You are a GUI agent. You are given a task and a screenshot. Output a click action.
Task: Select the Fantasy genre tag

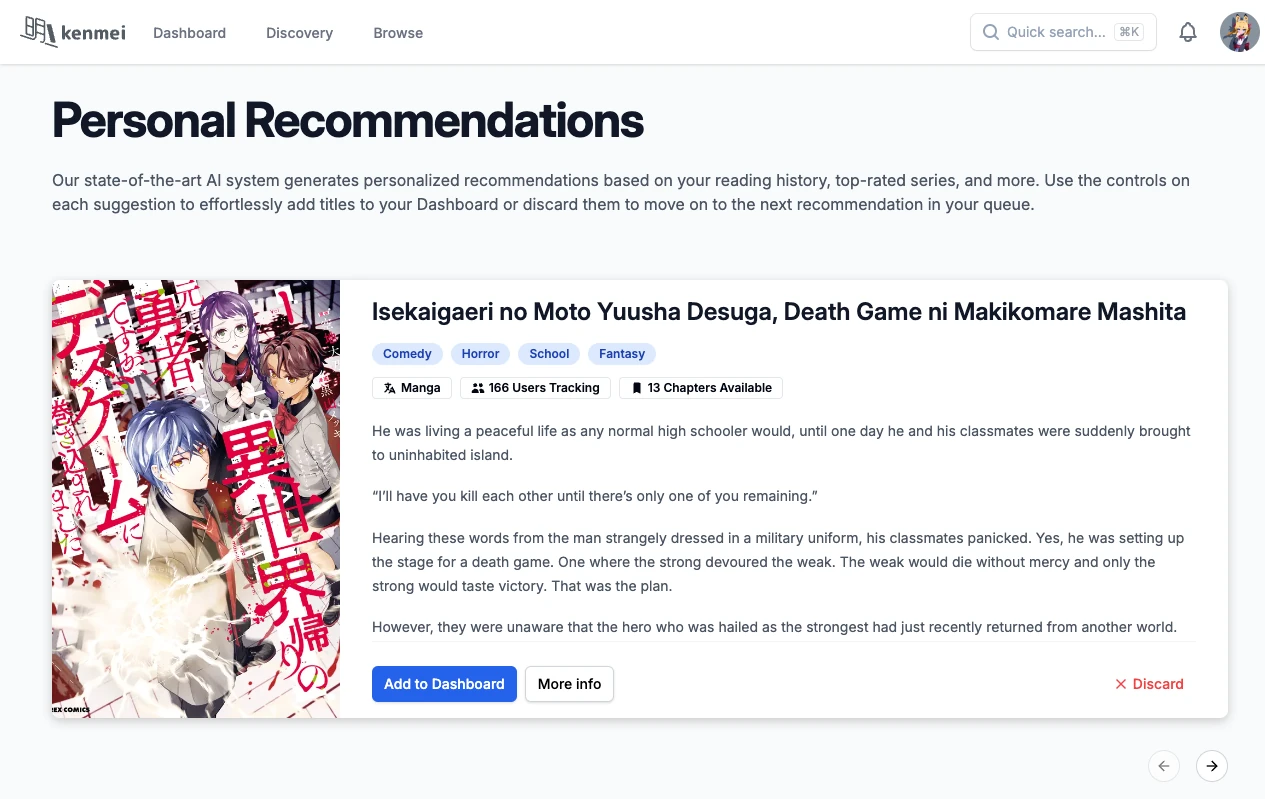pos(622,354)
